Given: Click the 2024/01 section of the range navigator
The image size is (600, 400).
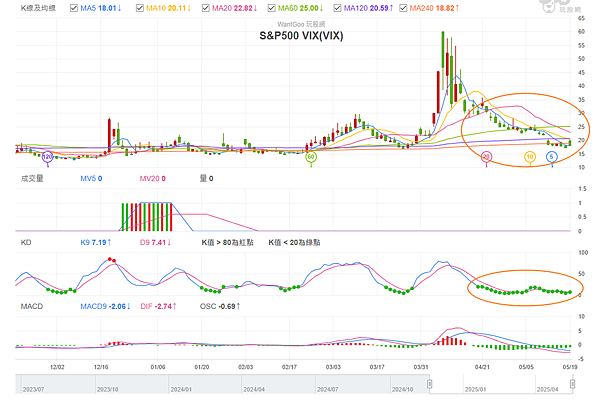Looking at the screenshot, I should point(205,384).
